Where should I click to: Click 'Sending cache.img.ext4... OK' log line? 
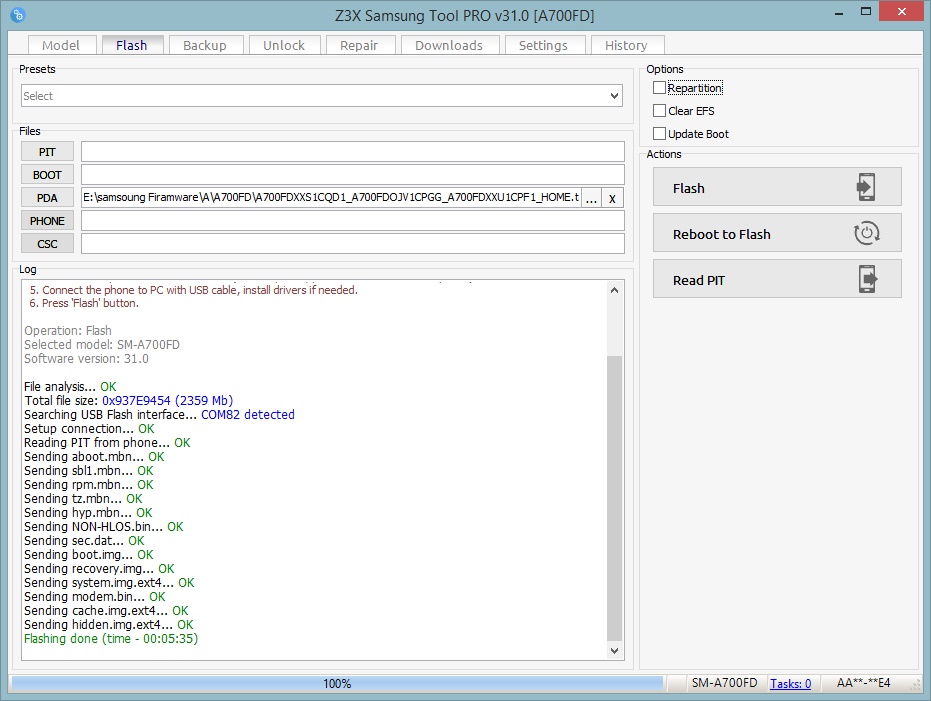[106, 611]
